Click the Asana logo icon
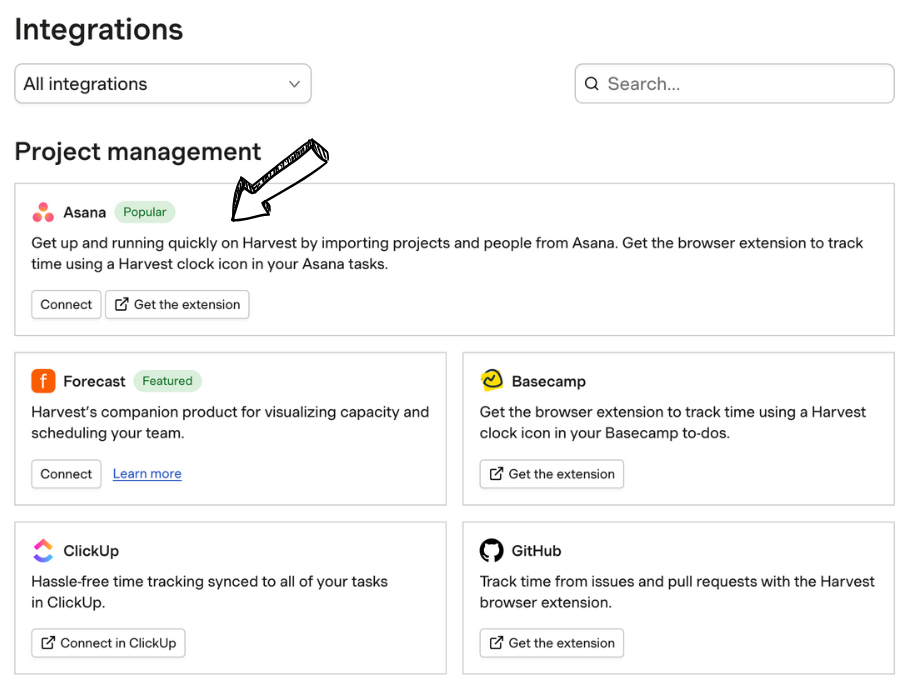This screenshot has height=675, width=898. click(43, 212)
